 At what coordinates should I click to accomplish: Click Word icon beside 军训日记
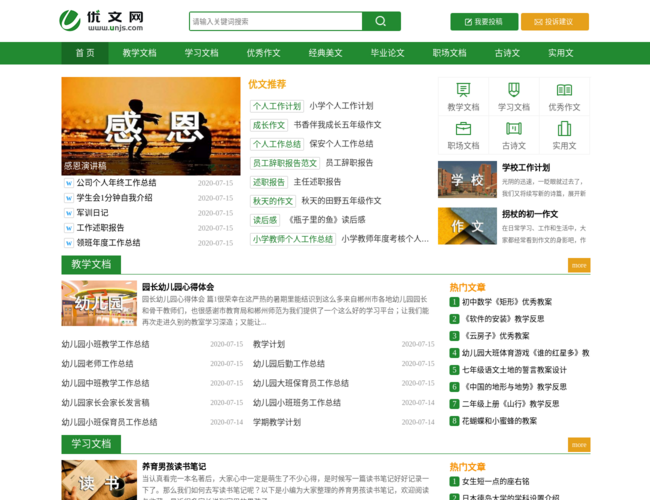69,213
